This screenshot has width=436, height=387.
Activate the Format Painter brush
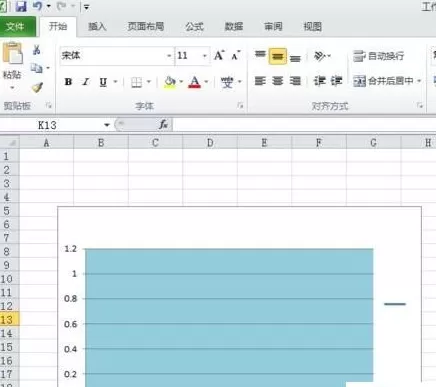tap(37, 87)
